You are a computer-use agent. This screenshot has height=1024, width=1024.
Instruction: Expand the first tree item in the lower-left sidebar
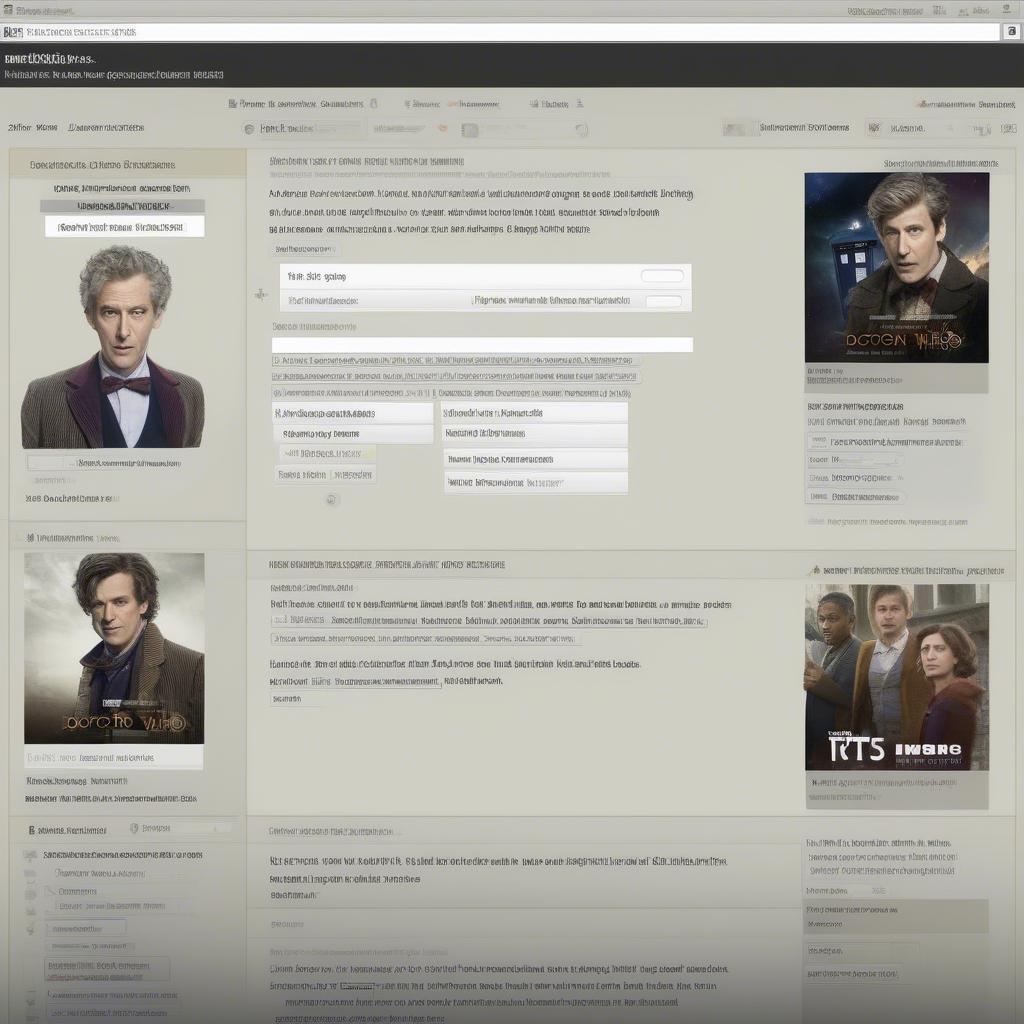pos(30,856)
